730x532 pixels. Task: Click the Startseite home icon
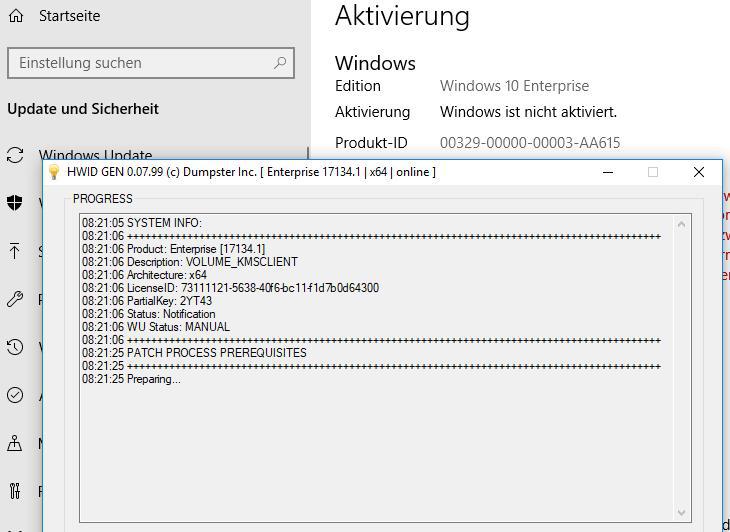tap(16, 16)
